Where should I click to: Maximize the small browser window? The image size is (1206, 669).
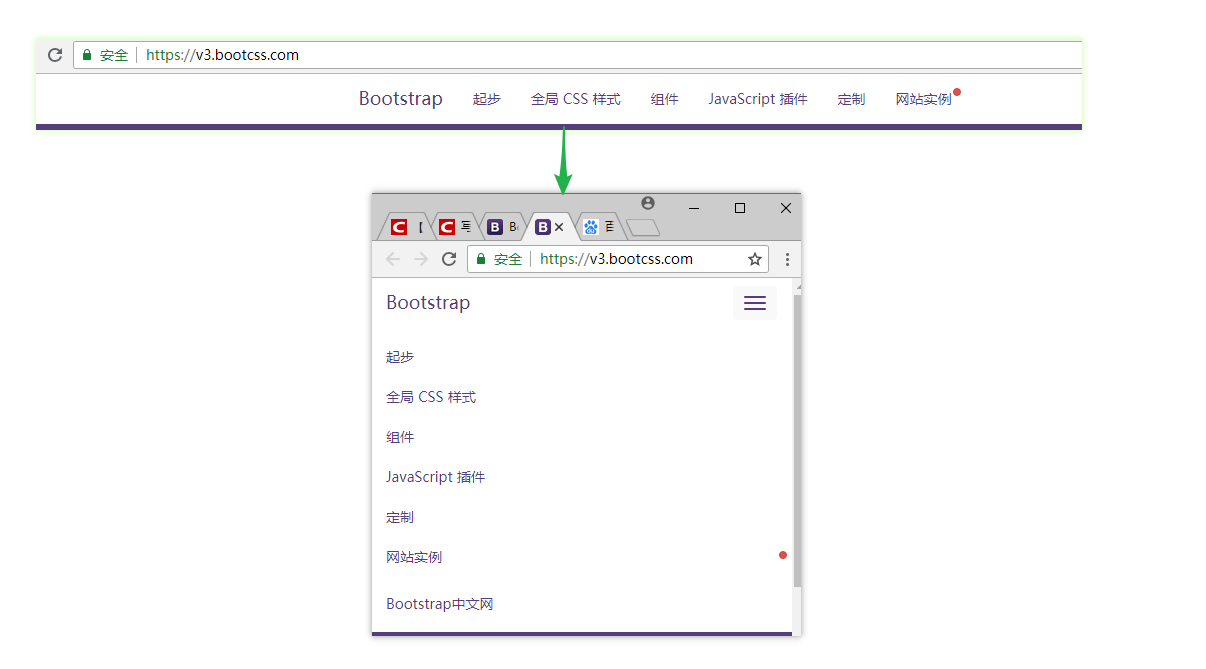[x=740, y=208]
